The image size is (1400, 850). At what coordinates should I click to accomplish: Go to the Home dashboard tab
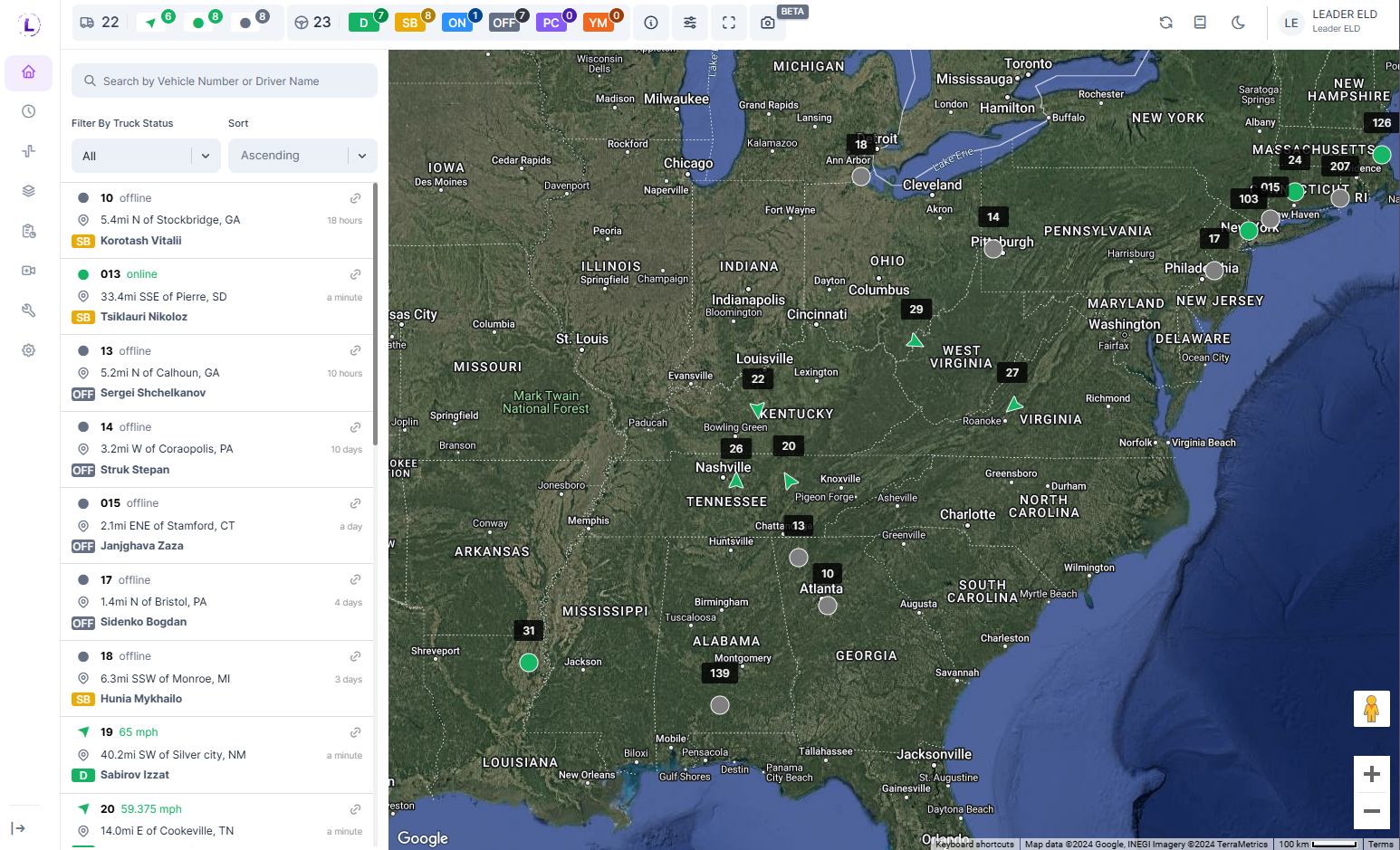coord(29,72)
